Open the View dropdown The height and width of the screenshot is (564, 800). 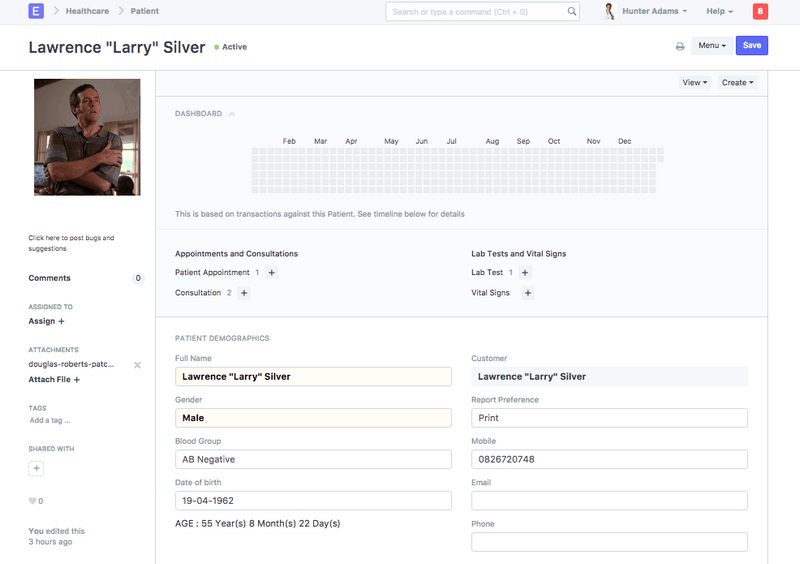coord(695,82)
